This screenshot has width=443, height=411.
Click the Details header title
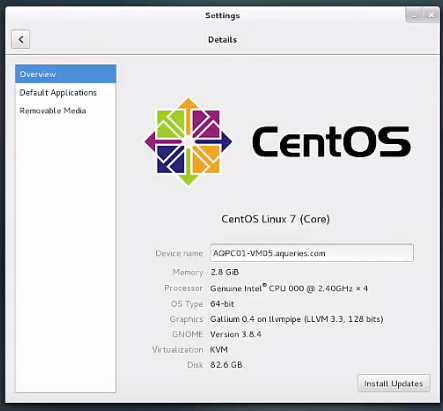click(222, 40)
